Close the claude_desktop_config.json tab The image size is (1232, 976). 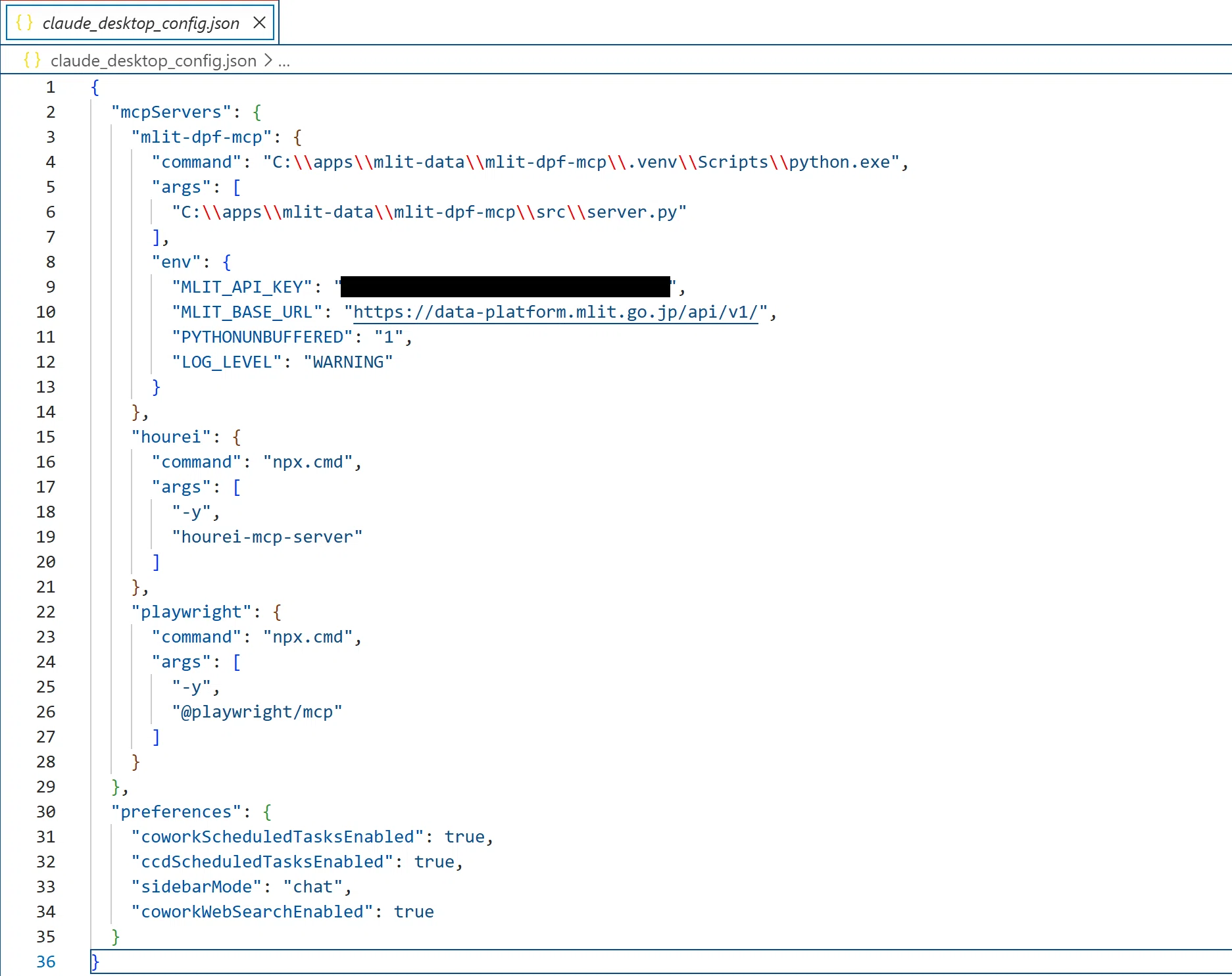(x=260, y=23)
